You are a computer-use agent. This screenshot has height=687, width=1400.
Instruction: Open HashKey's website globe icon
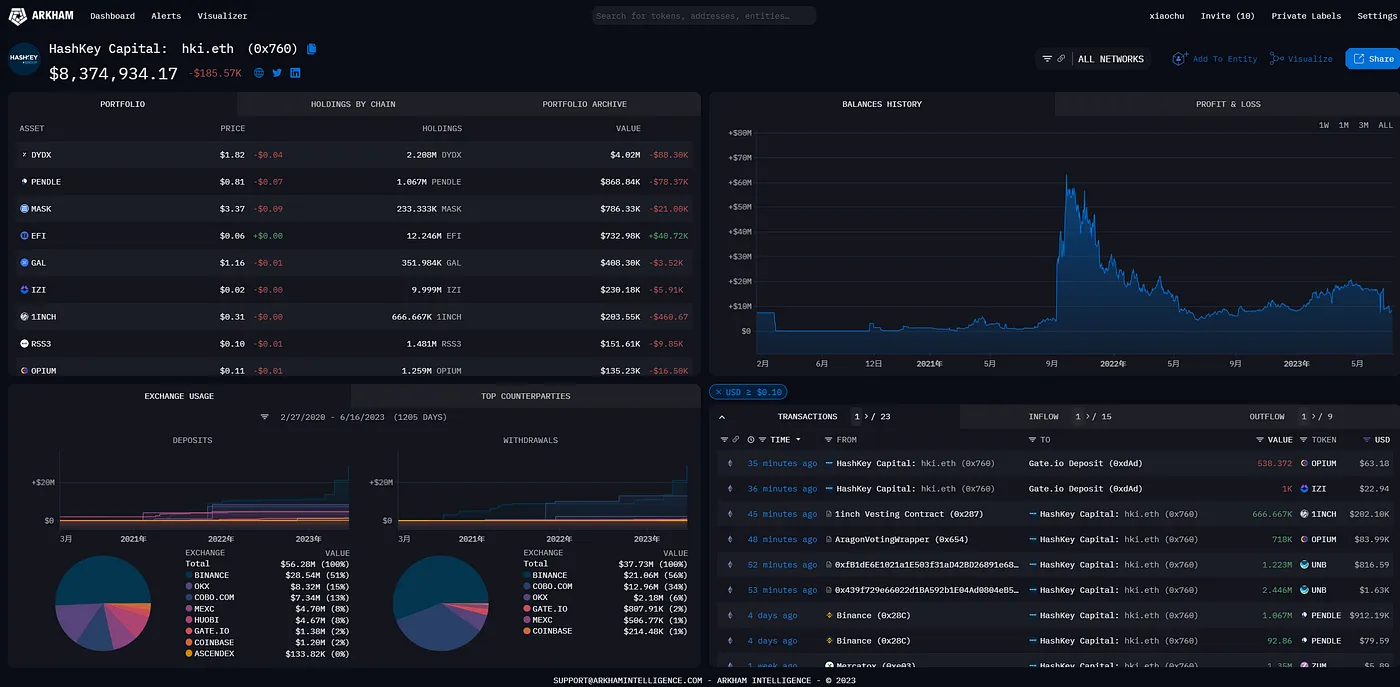click(259, 73)
